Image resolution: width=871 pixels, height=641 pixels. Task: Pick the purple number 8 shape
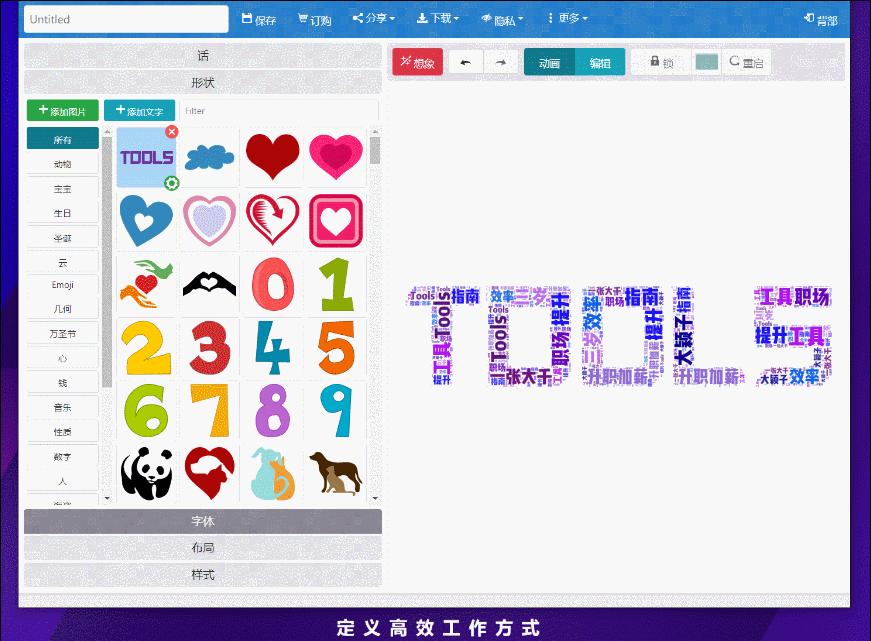pyautogui.click(x=273, y=411)
